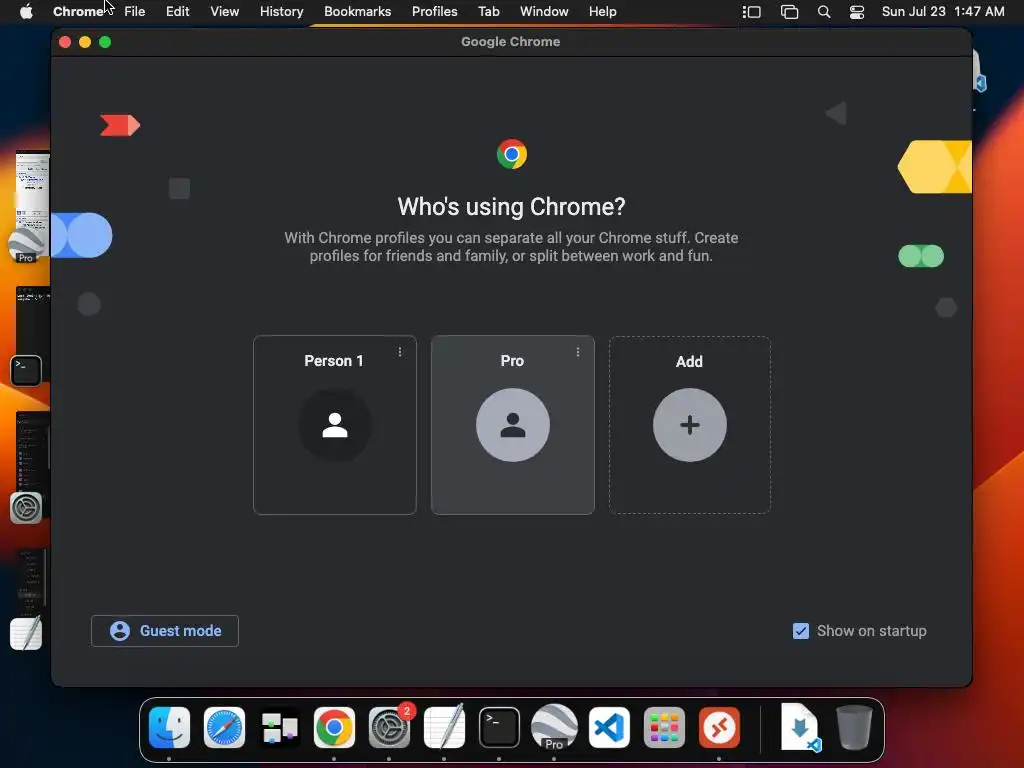
Task: Minimize the Google Chrome window
Action: point(85,42)
